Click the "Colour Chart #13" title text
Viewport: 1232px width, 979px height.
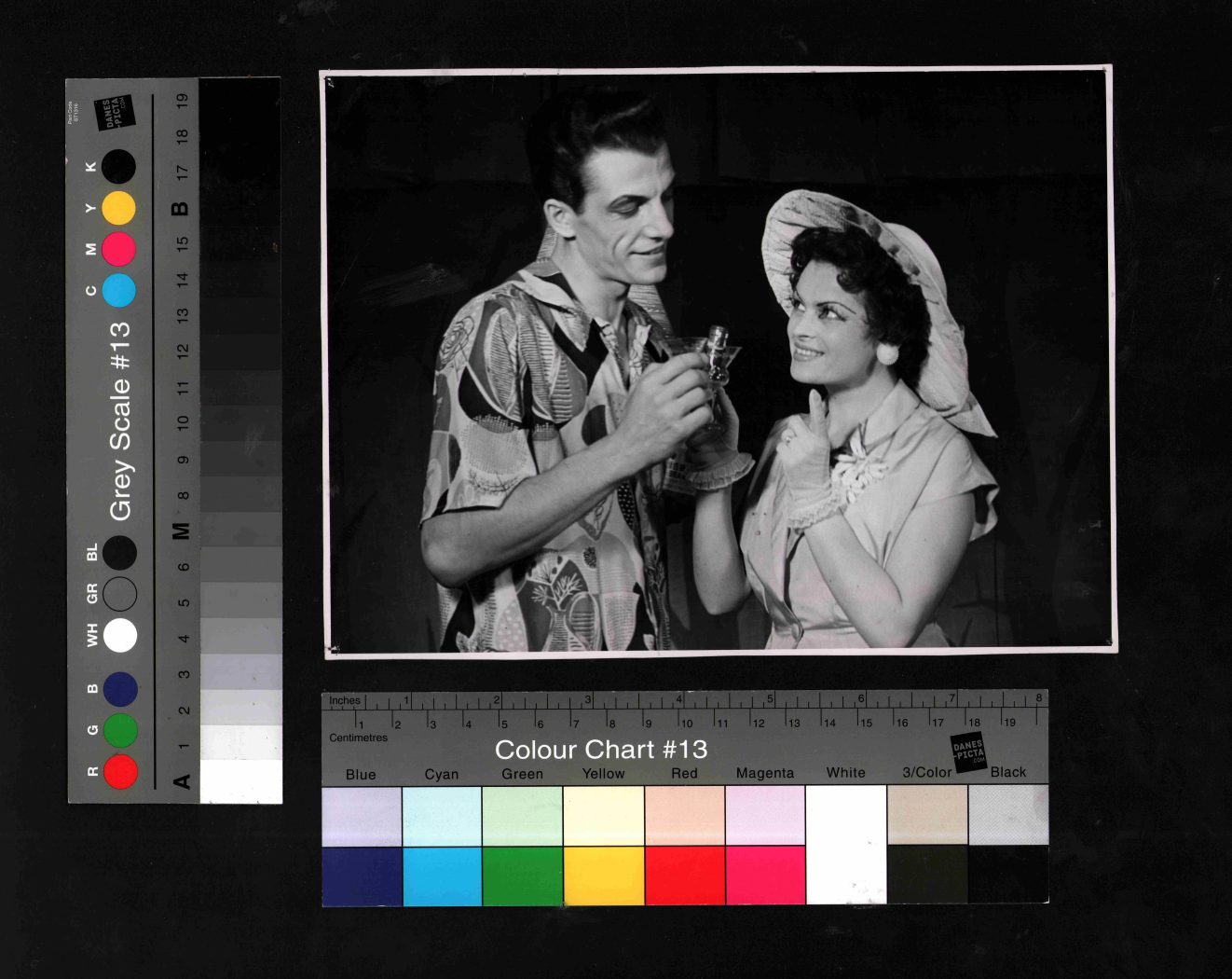pos(600,750)
